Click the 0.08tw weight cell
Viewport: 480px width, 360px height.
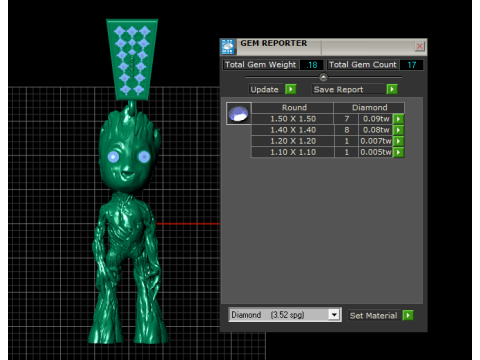coord(376,130)
